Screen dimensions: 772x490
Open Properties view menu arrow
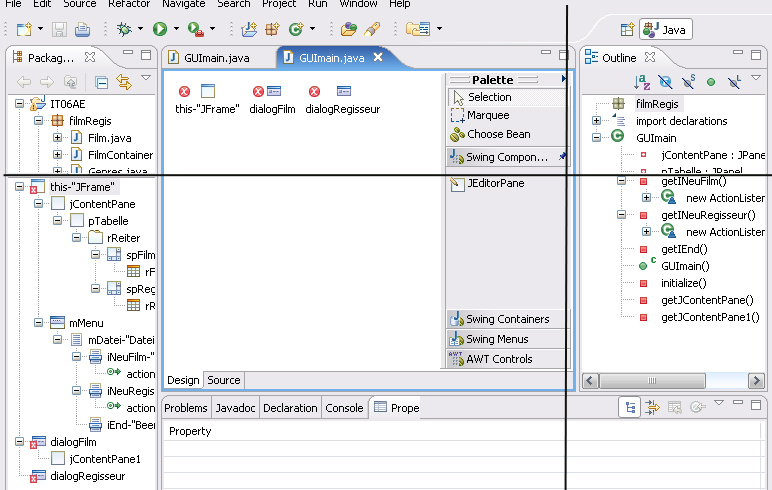[x=719, y=403]
